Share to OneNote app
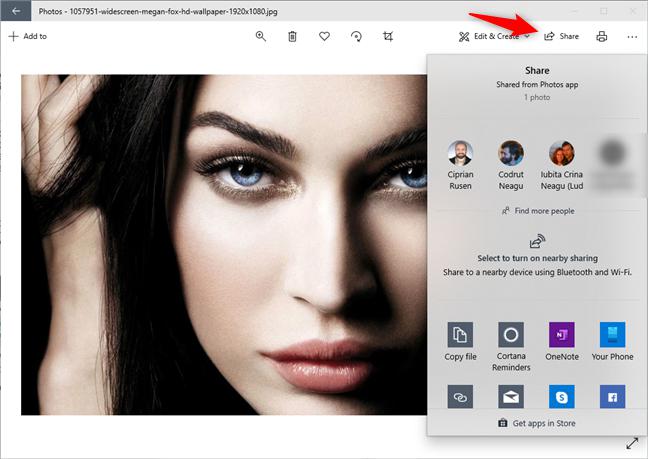Viewport: 648px width, 459px height. coord(561,342)
